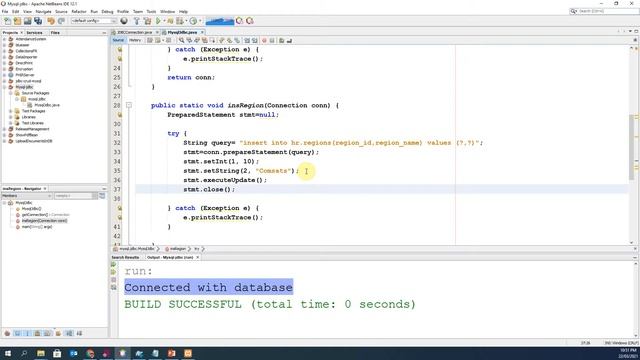Click the Source view button
The width and height of the screenshot is (640, 360).
click(118, 40)
